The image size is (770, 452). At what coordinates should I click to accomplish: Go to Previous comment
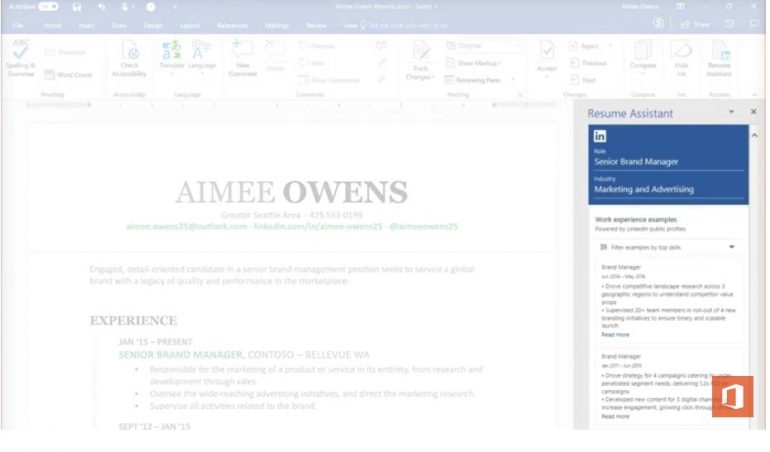(317, 46)
